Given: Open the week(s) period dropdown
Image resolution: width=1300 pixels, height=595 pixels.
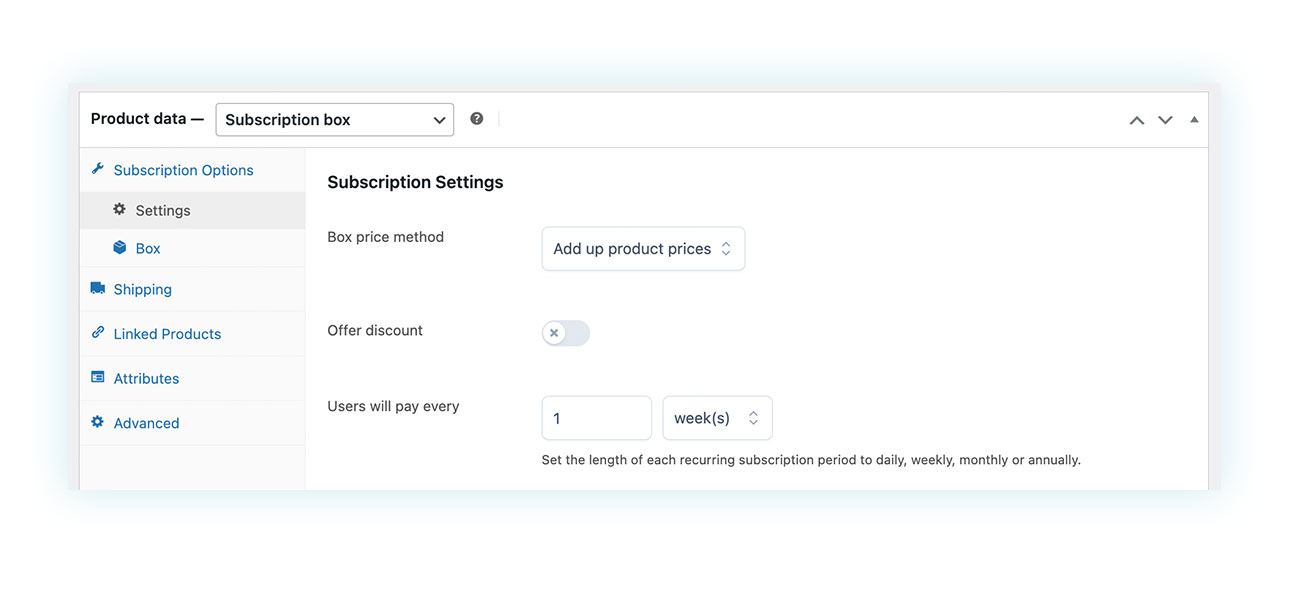Looking at the screenshot, I should 717,418.
